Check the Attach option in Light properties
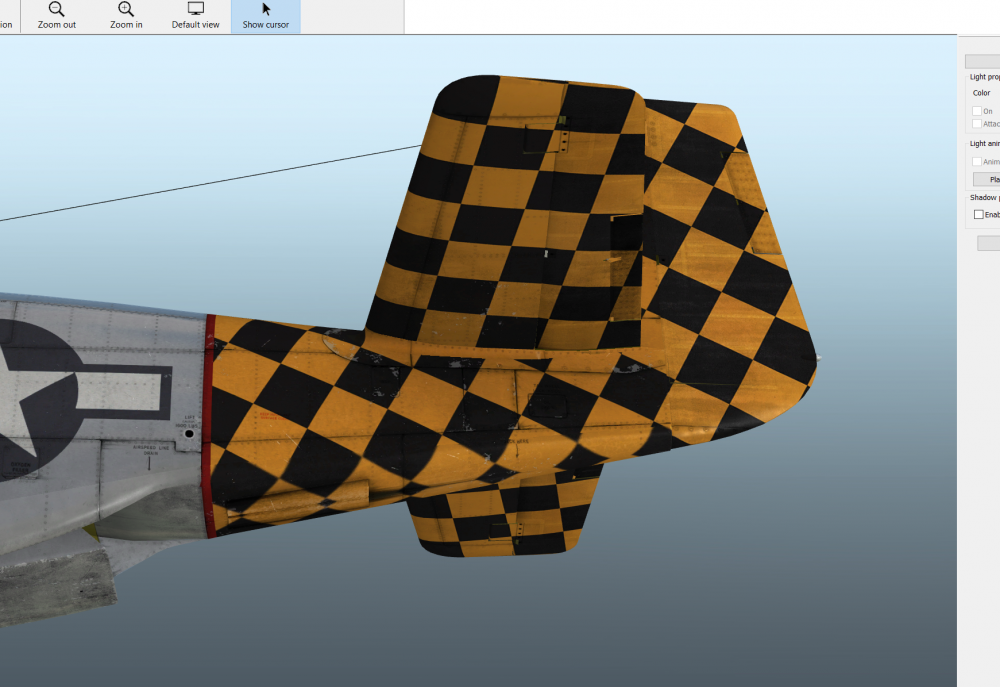1000x687 pixels. pyautogui.click(x=977, y=123)
